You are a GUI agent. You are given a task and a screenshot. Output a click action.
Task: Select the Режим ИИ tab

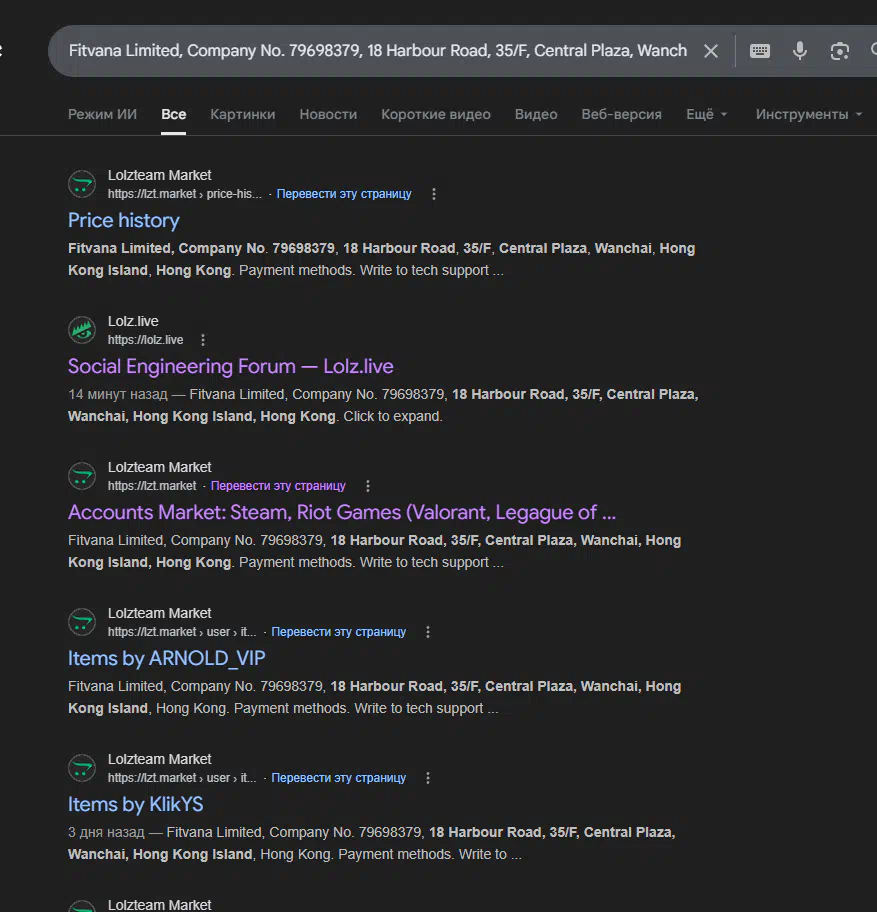tap(102, 114)
